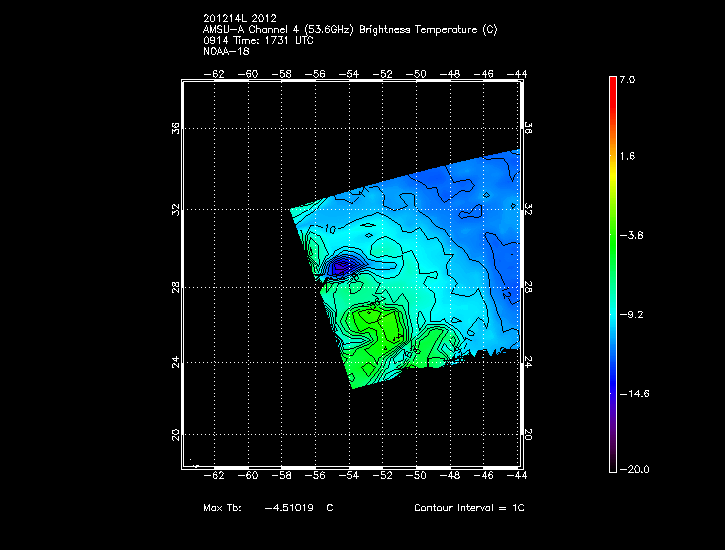This screenshot has height=550, width=725.
Task: Click the "Contour Interval = 1C" text
Action: (469, 508)
